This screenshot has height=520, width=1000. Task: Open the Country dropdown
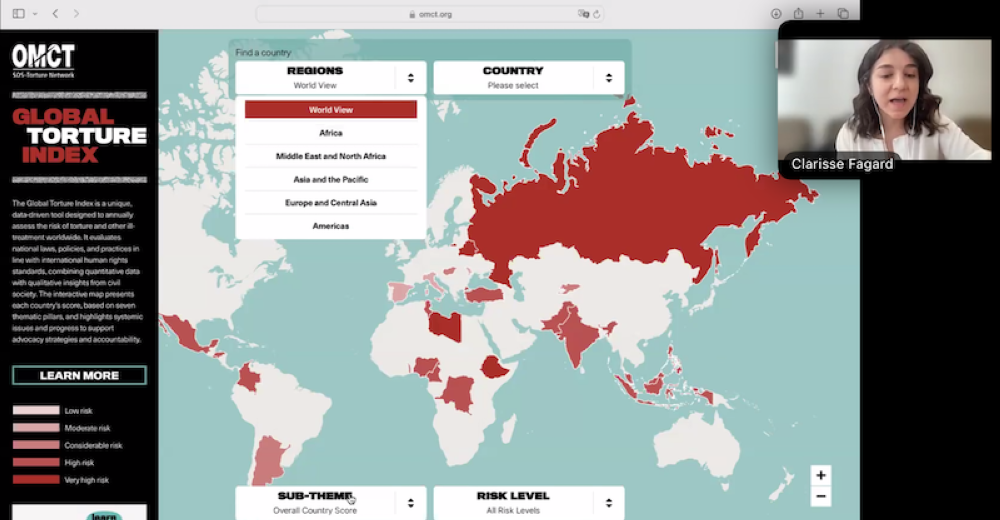click(529, 78)
